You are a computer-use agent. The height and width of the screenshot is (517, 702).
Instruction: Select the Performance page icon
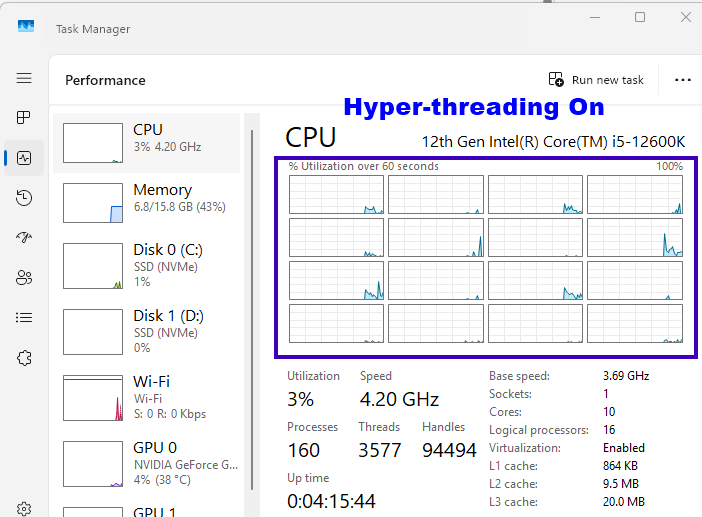24,158
